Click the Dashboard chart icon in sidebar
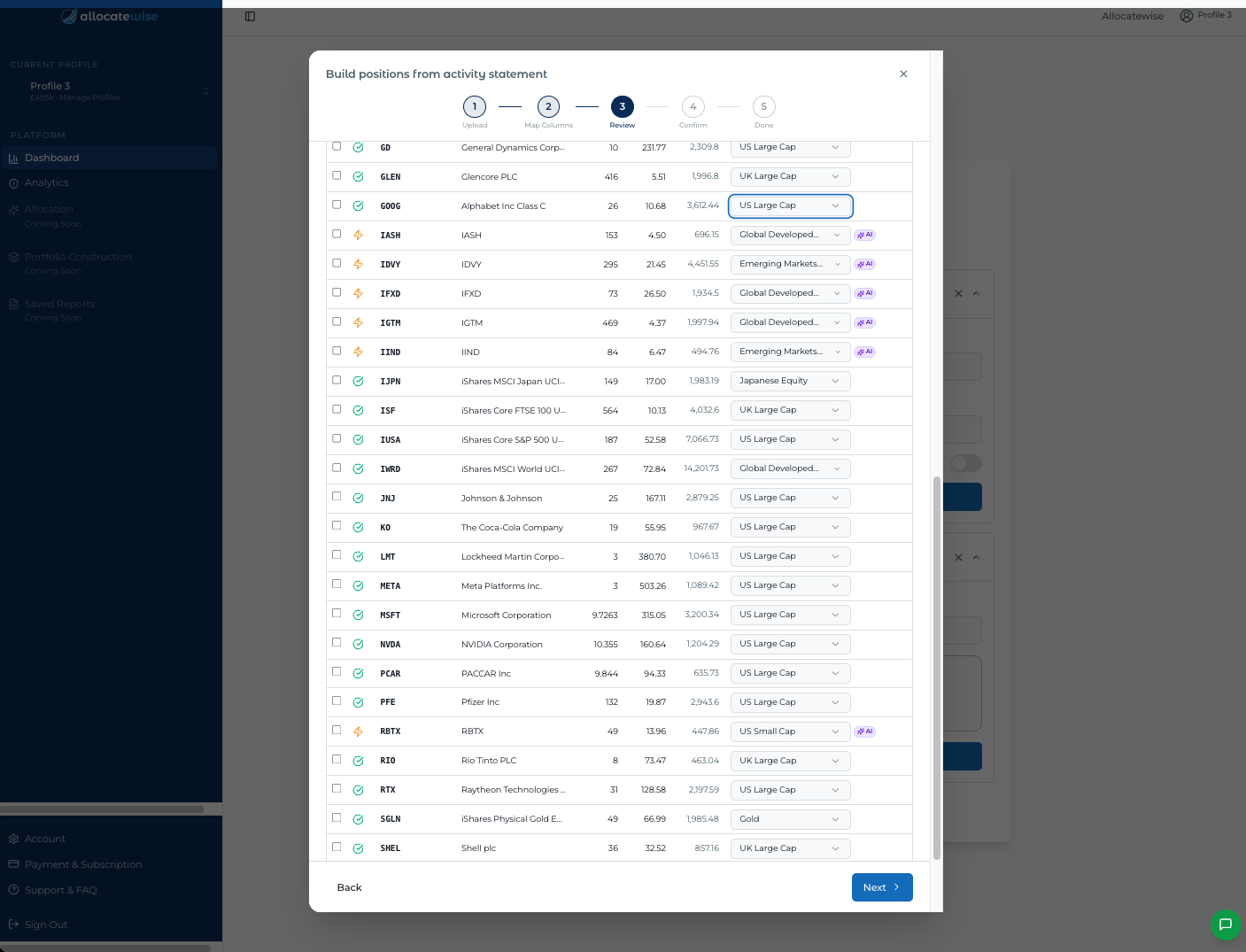 pyautogui.click(x=13, y=159)
